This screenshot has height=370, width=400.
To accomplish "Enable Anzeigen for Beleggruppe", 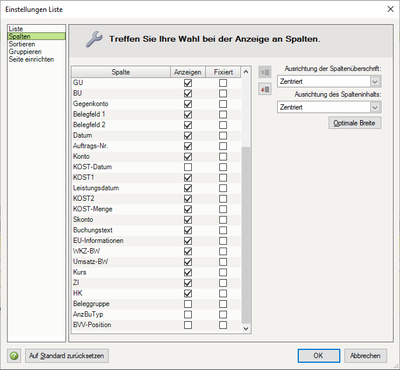I will tap(188, 304).
